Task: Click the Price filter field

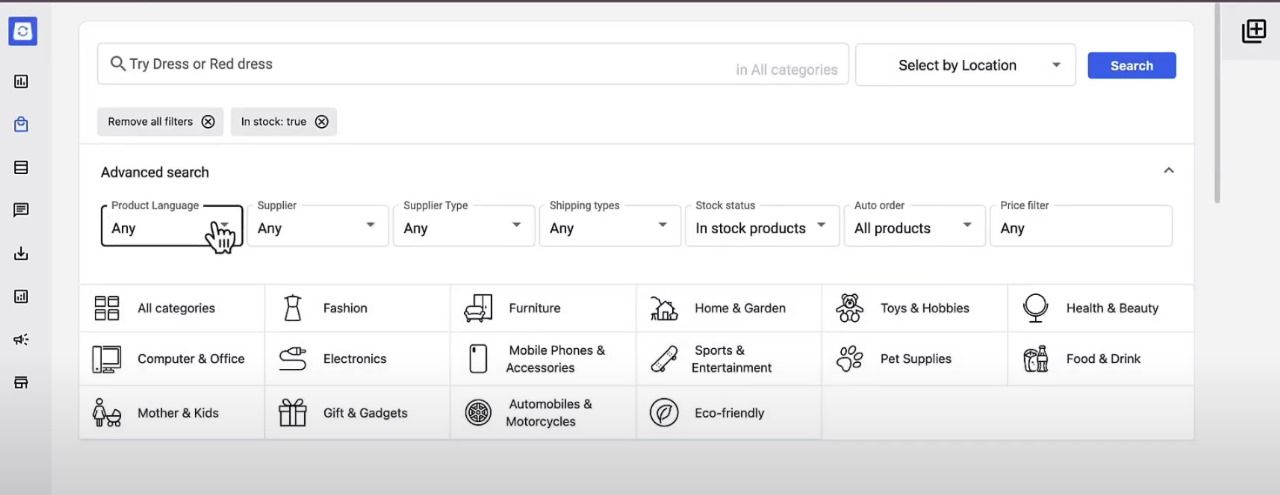Action: click(1080, 227)
